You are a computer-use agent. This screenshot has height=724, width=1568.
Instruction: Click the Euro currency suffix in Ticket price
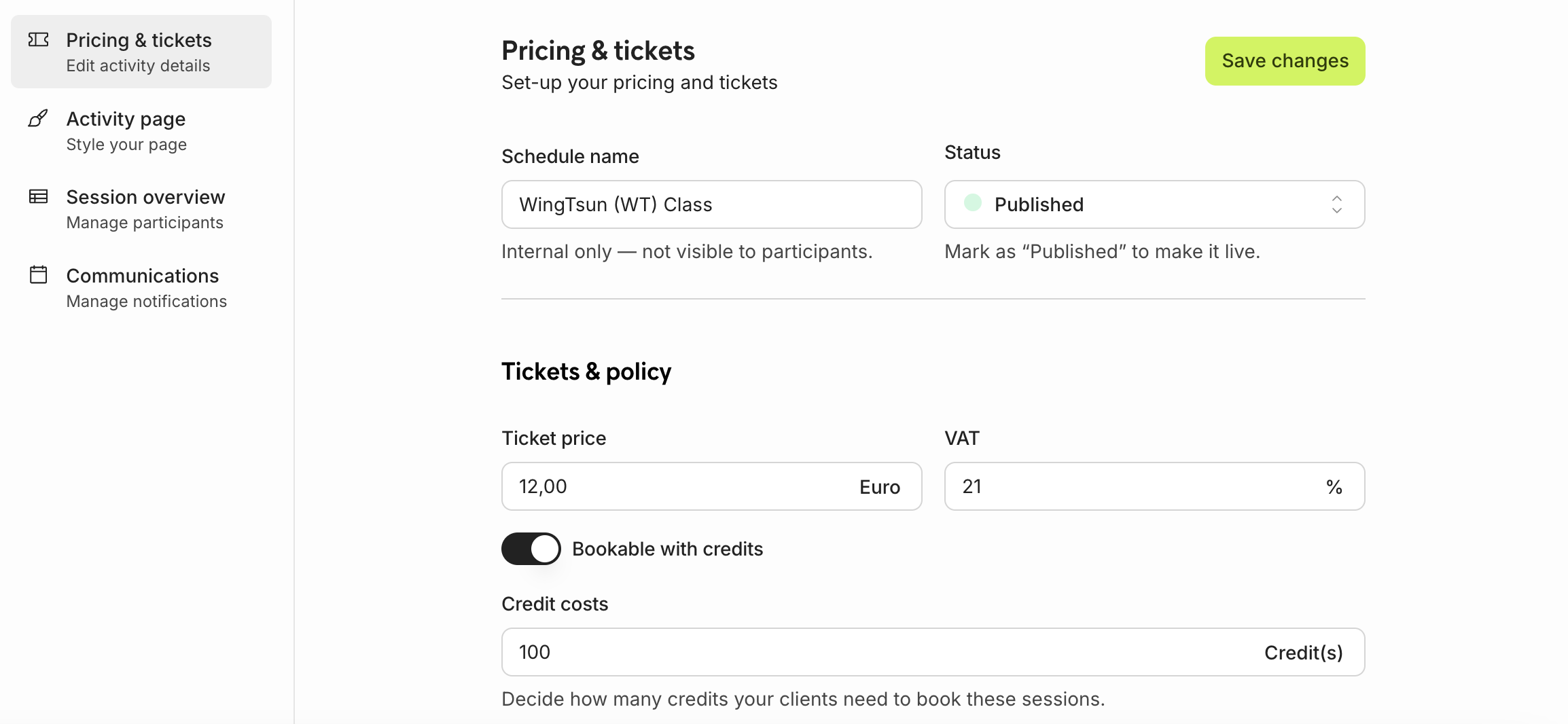880,487
